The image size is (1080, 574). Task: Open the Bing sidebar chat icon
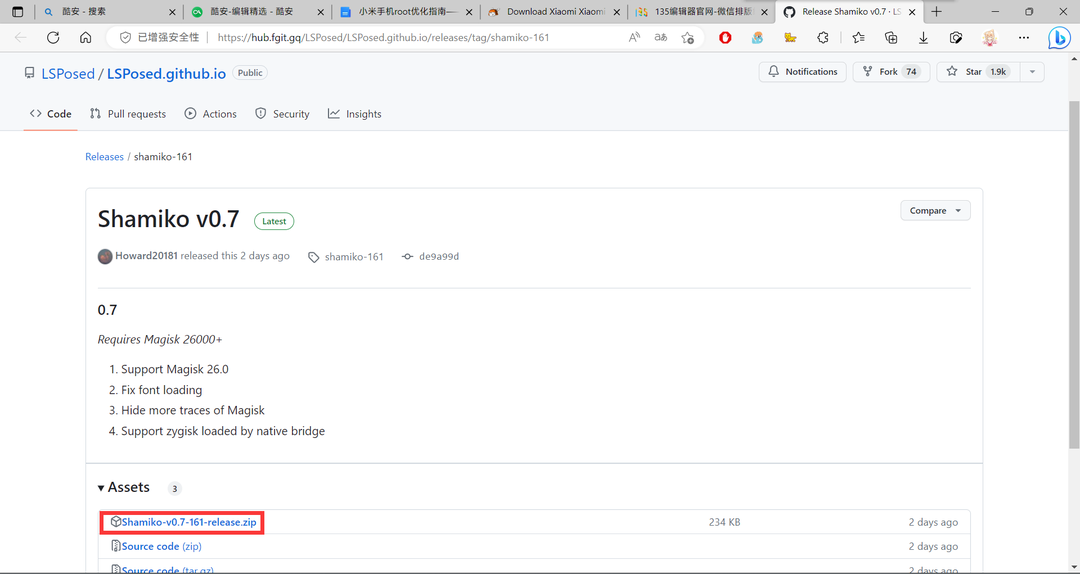(x=1059, y=38)
